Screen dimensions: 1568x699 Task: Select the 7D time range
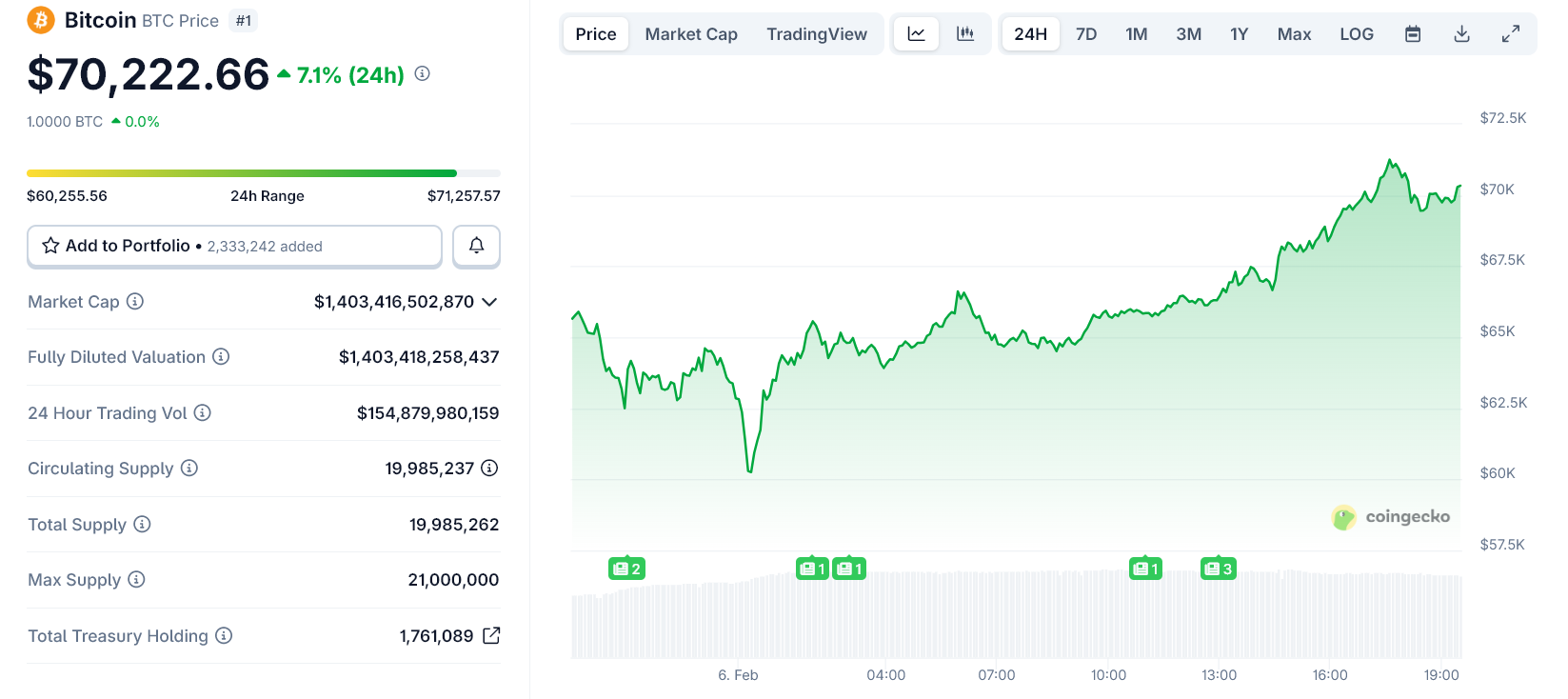tap(1086, 34)
